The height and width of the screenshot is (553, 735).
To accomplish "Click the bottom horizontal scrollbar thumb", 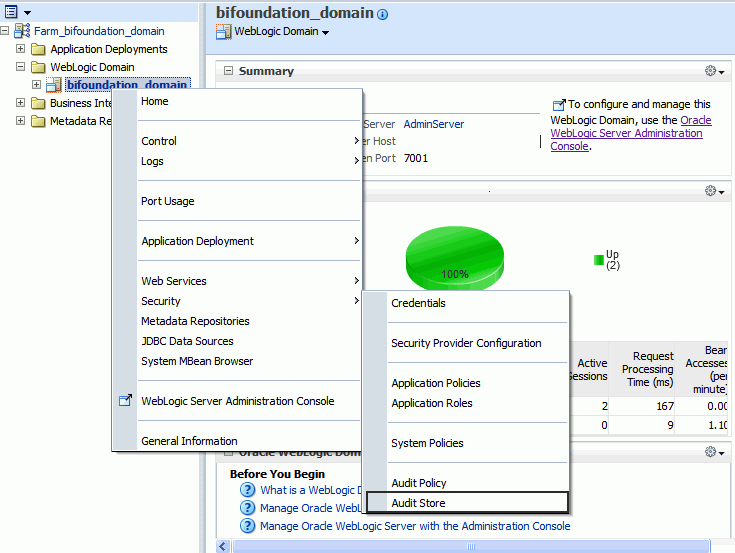I will [x=471, y=546].
